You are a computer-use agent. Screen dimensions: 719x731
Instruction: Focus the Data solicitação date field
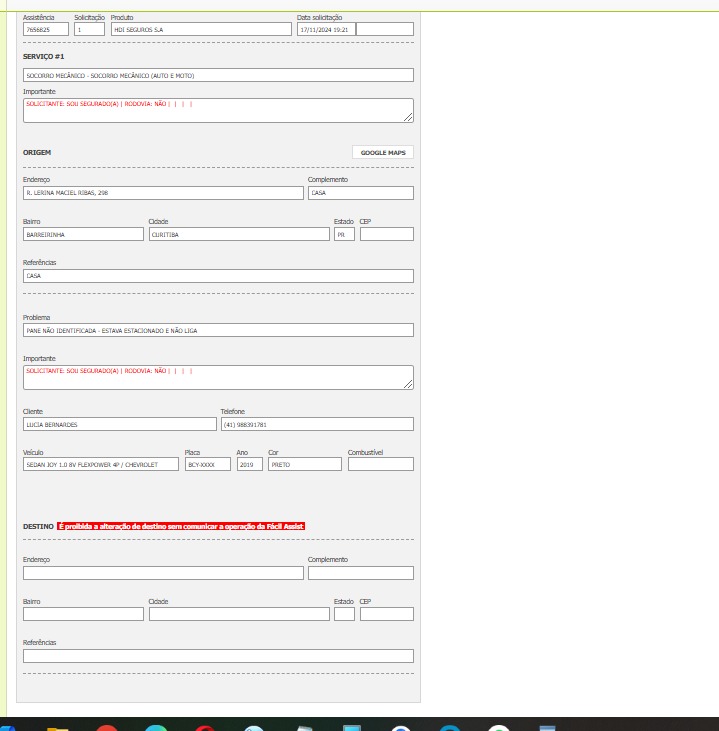(x=325, y=29)
